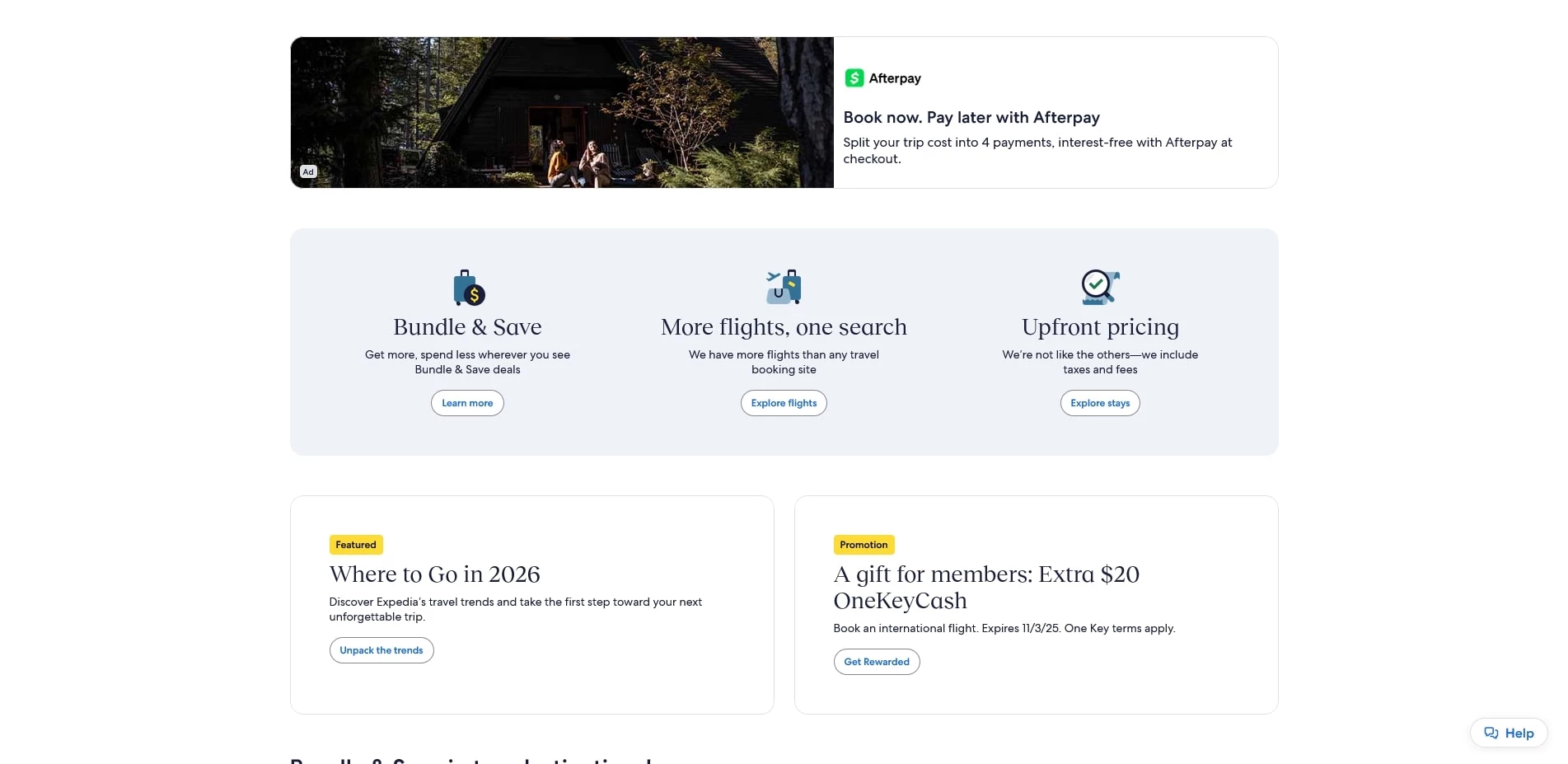1568x764 pixels.
Task: Select the Promotion badge
Action: 863,545
